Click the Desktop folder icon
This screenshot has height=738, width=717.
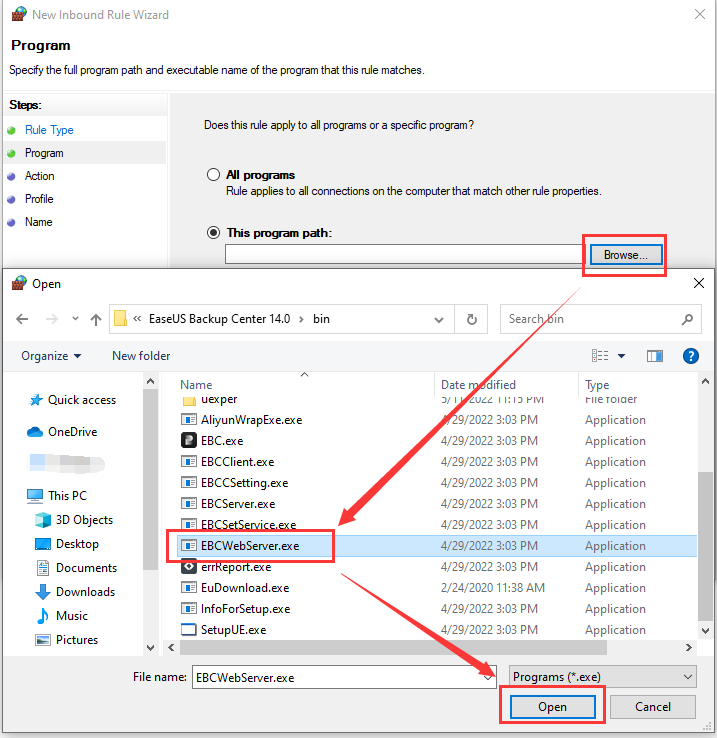click(x=43, y=544)
